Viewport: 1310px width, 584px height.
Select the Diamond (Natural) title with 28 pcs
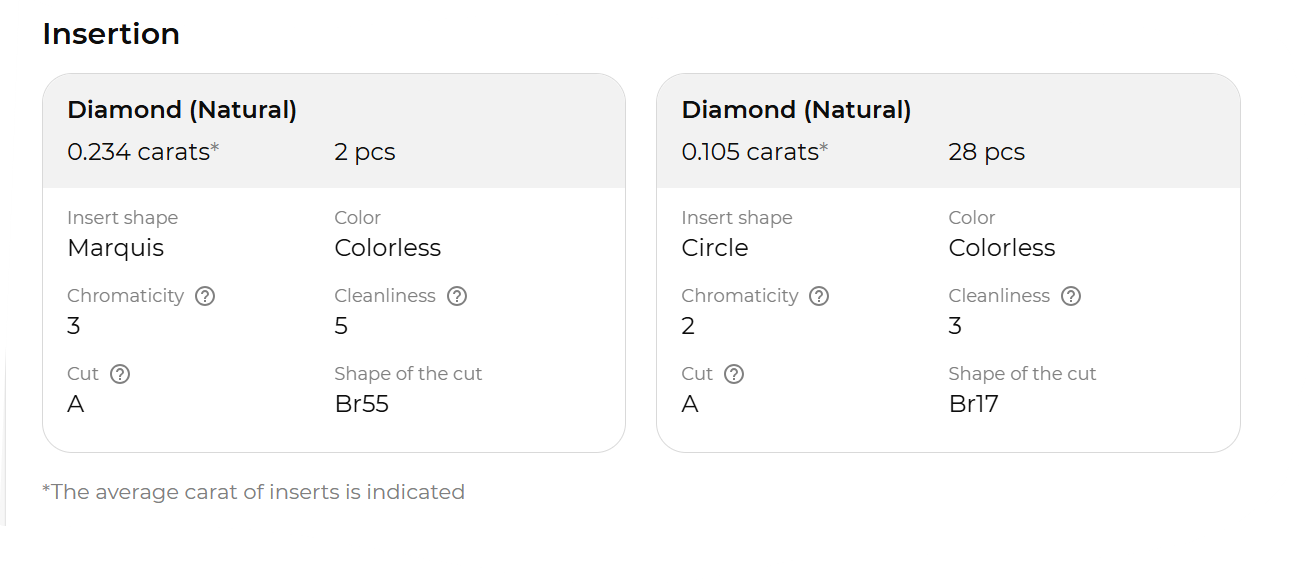tap(796, 110)
